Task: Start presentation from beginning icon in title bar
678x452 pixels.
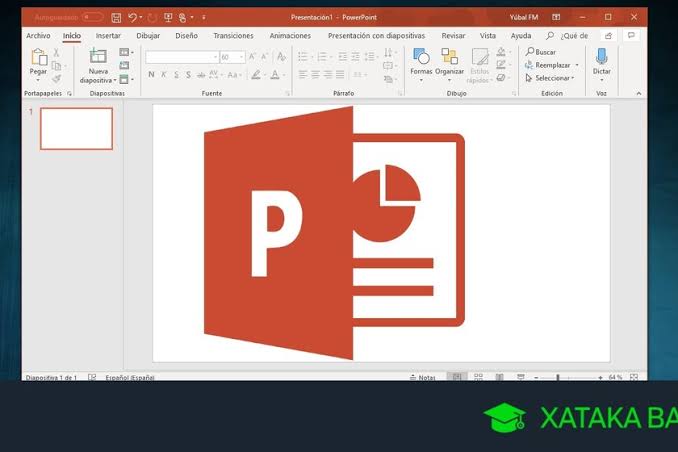Action: 168,17
